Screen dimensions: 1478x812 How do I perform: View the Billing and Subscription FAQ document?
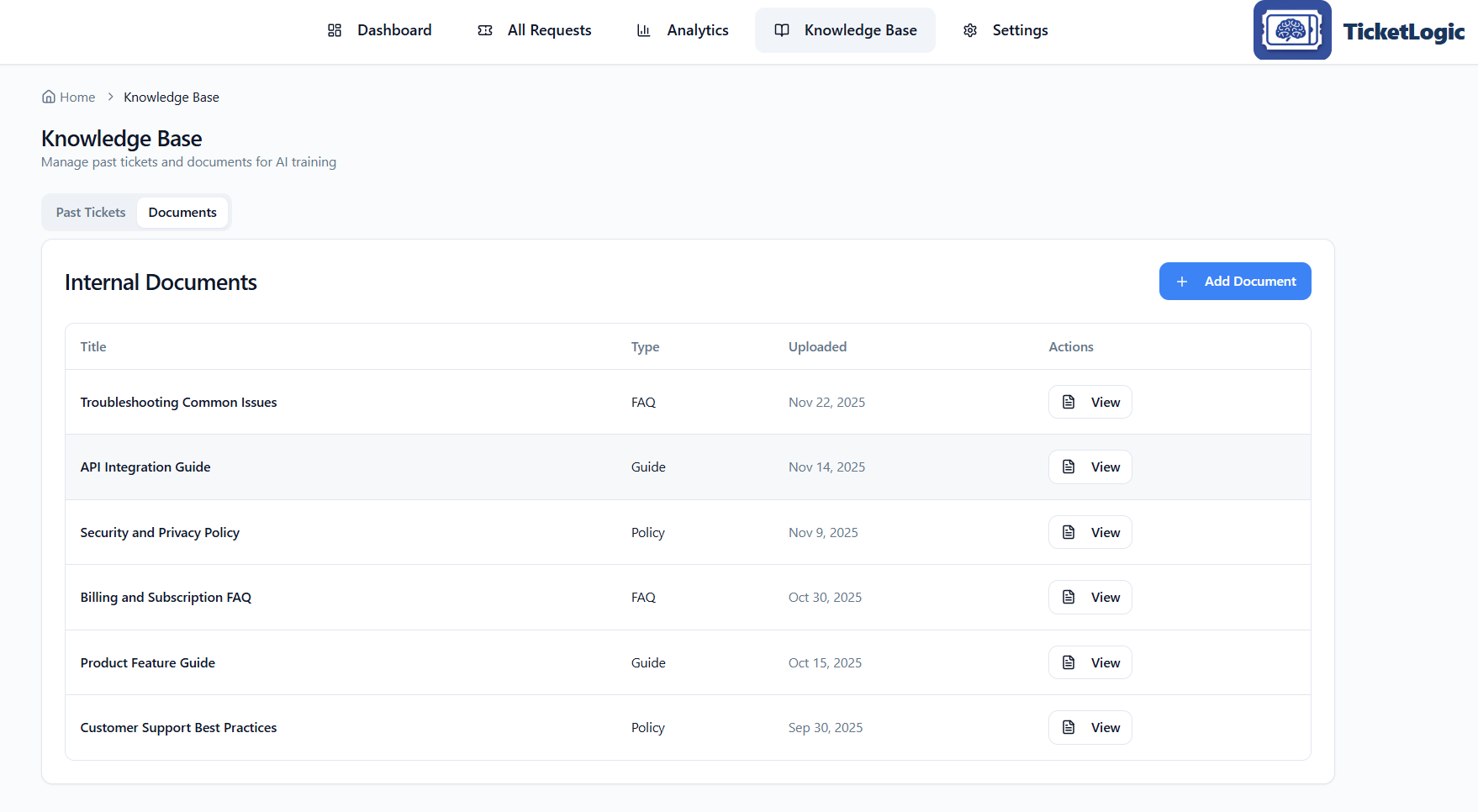[1090, 597]
